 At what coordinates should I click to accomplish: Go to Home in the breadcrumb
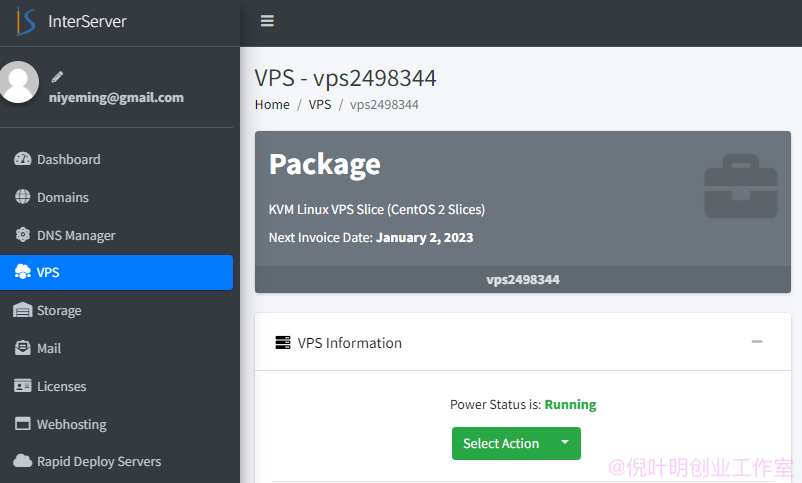tap(272, 104)
